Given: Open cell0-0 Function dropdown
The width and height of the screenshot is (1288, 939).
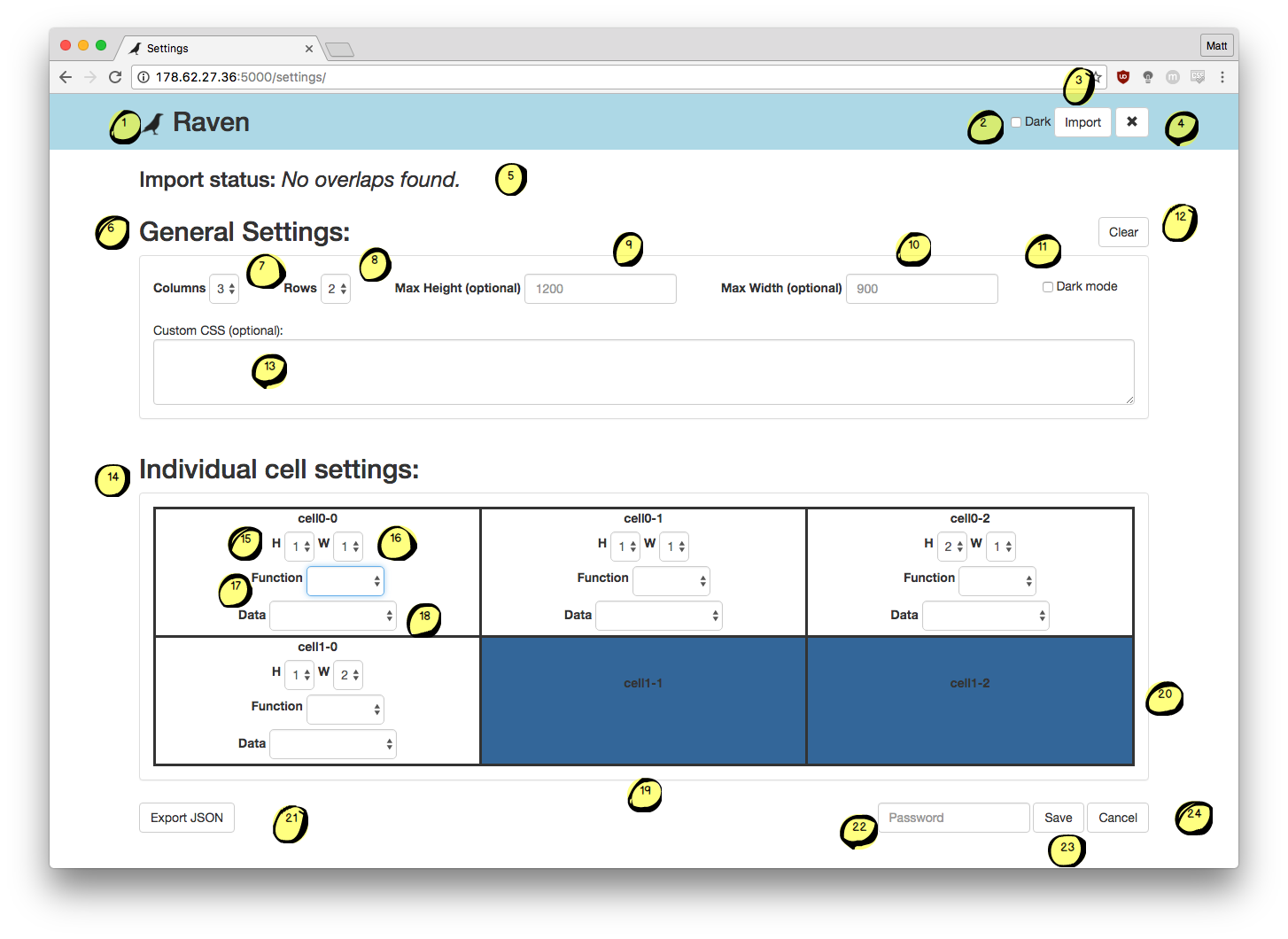Looking at the screenshot, I should [345, 581].
